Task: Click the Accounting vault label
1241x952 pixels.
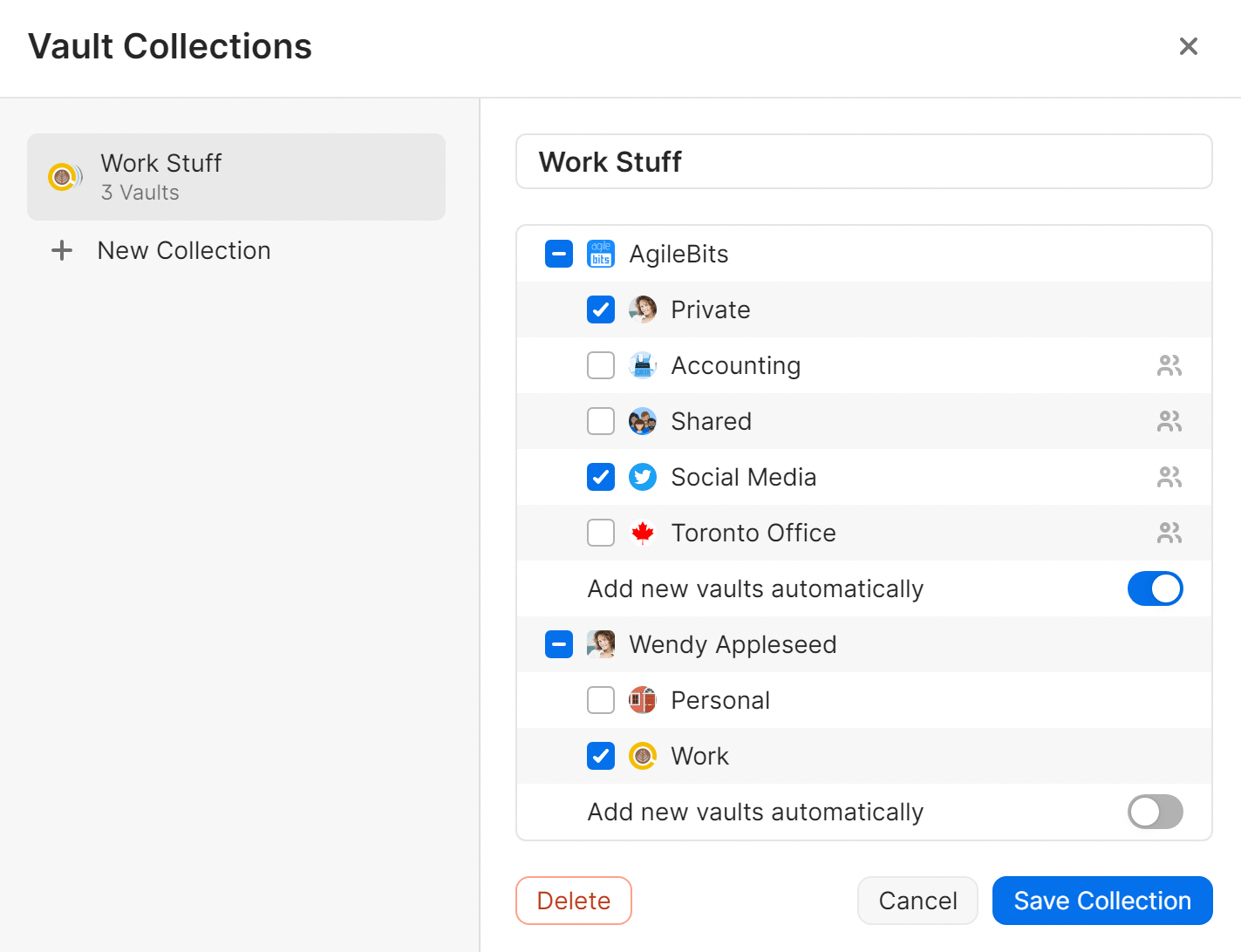Action: click(736, 366)
